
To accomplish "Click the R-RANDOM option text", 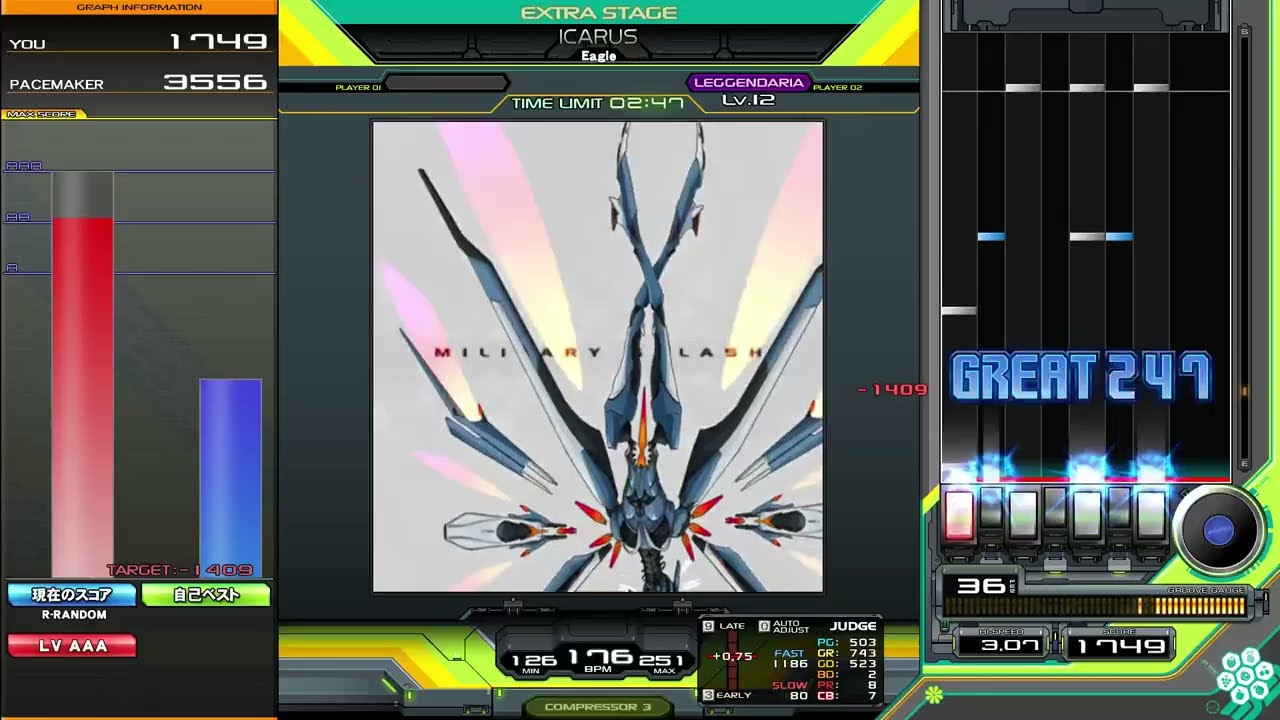I will tap(74, 615).
